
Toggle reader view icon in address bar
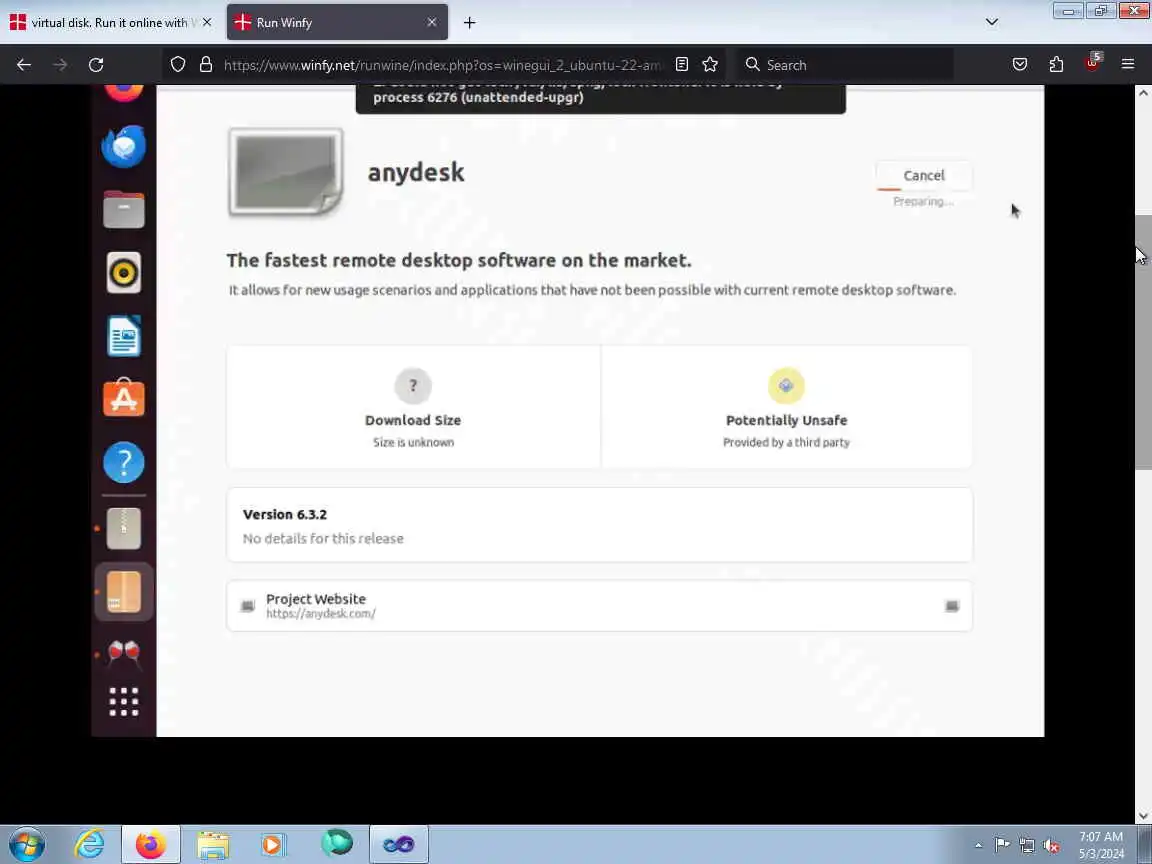(682, 65)
